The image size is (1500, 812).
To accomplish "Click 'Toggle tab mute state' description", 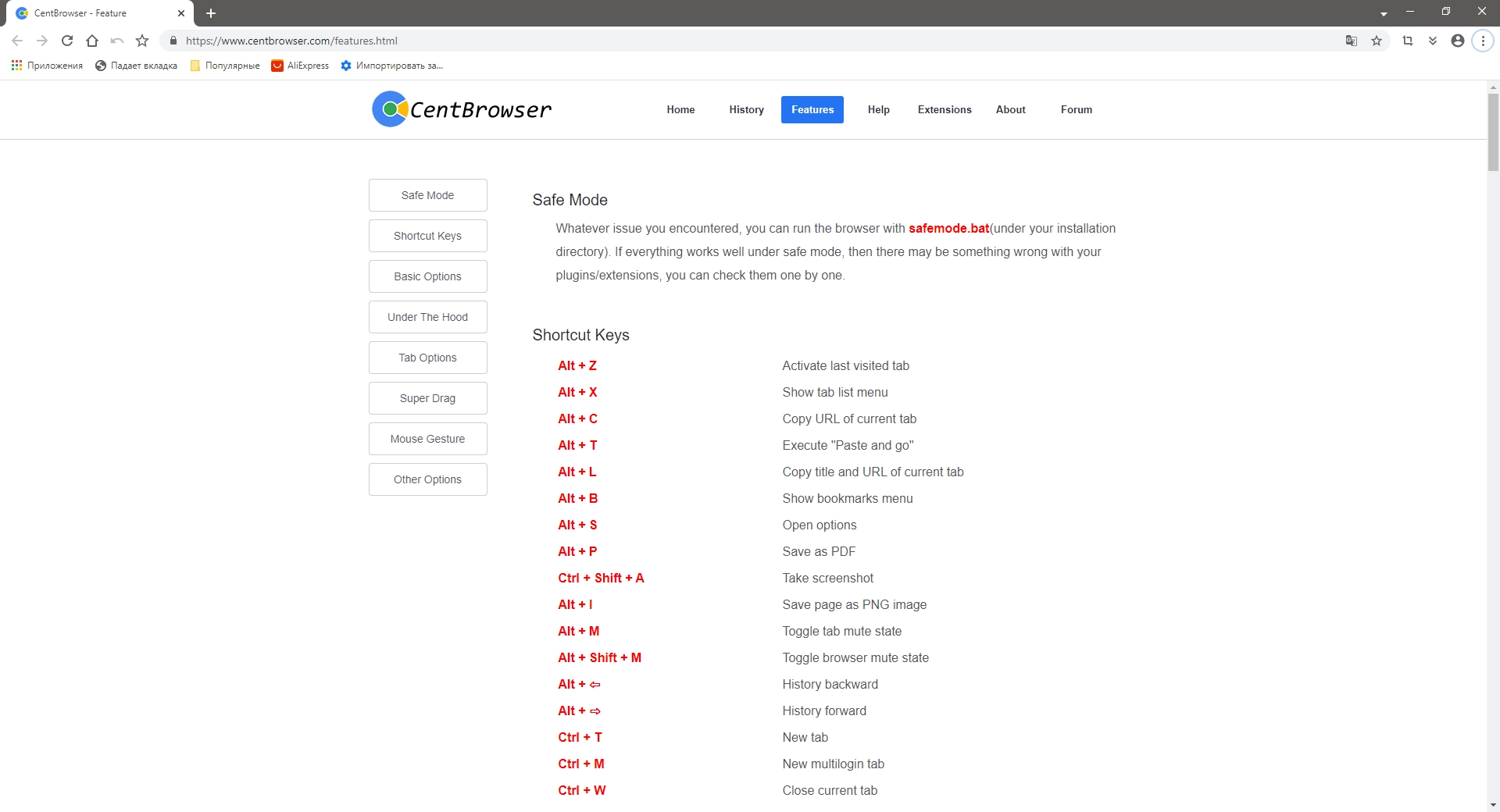I will tap(841, 631).
